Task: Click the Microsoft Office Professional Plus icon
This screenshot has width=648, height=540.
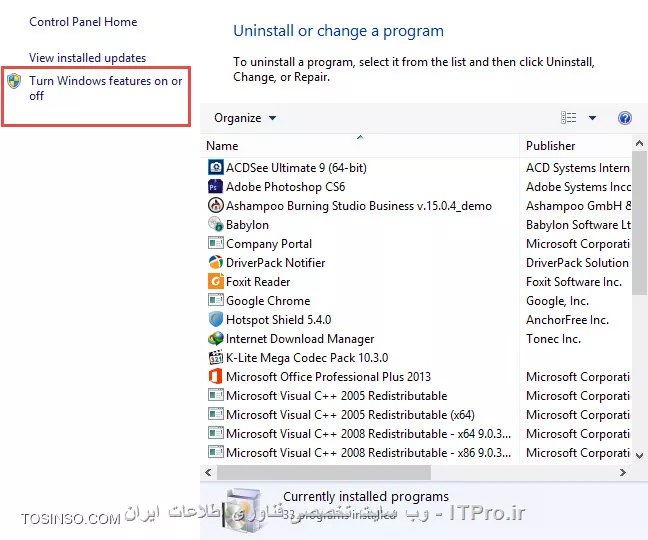Action: pos(215,376)
